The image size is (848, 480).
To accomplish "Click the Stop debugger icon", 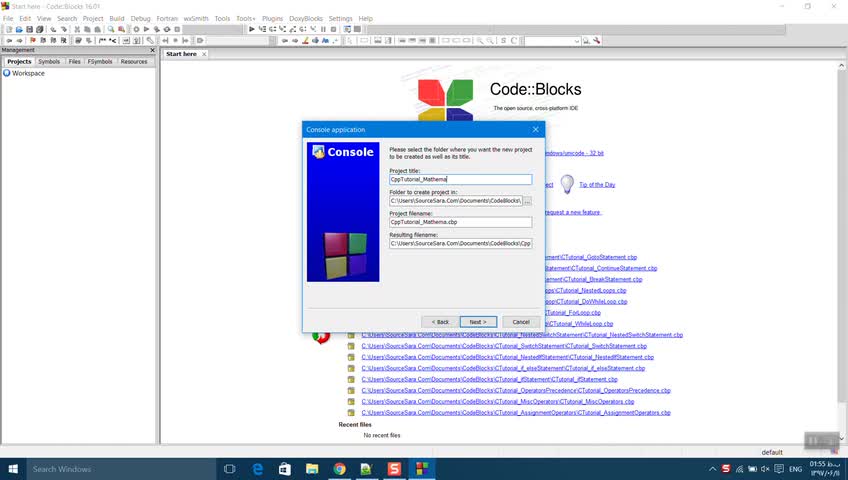I will click(x=334, y=29).
